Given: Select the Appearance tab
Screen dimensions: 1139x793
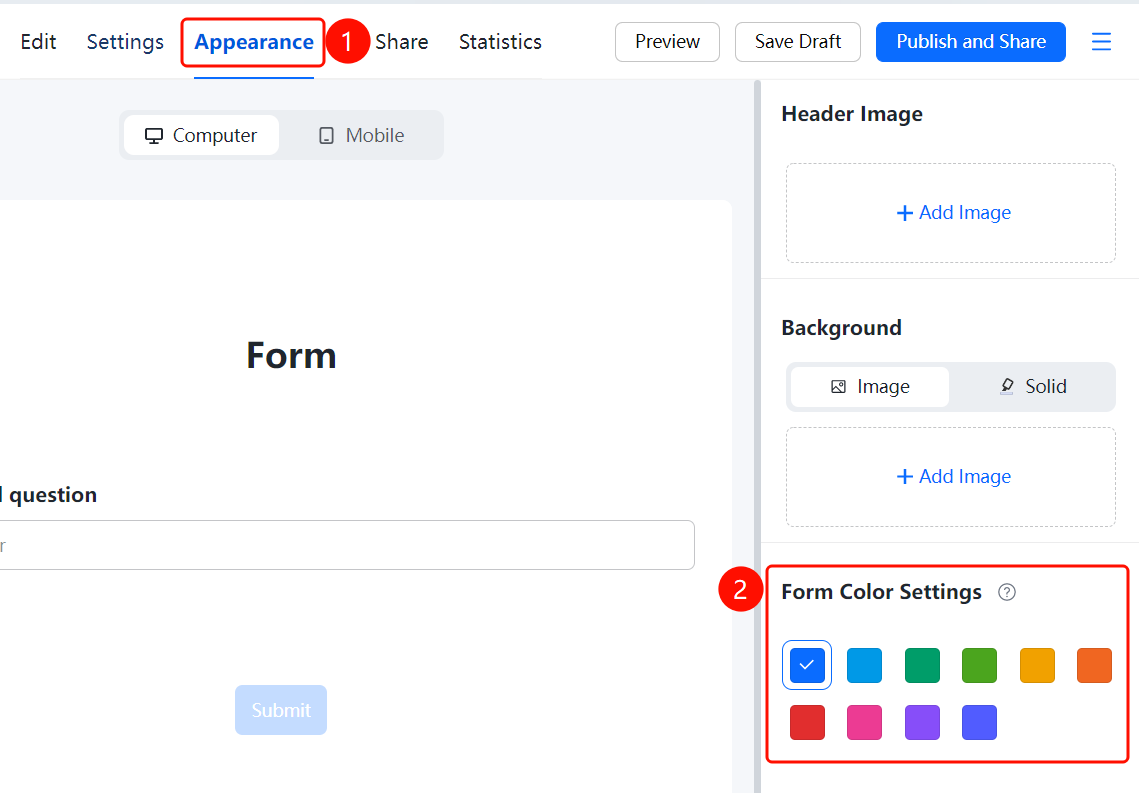Looking at the screenshot, I should [254, 42].
